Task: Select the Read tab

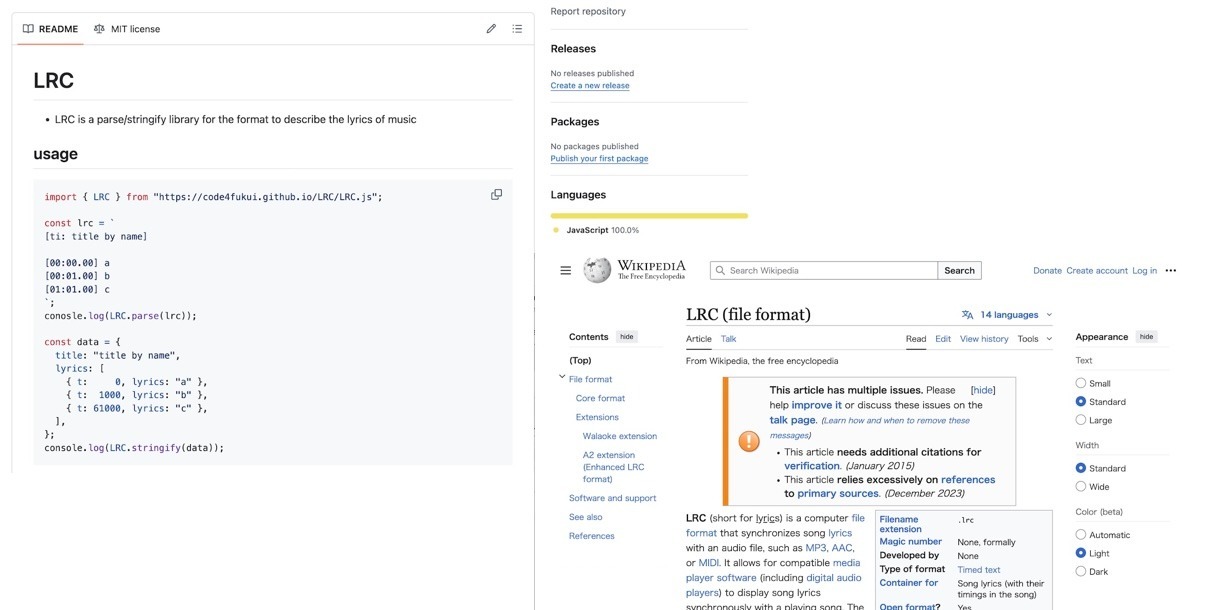Action: pos(916,339)
